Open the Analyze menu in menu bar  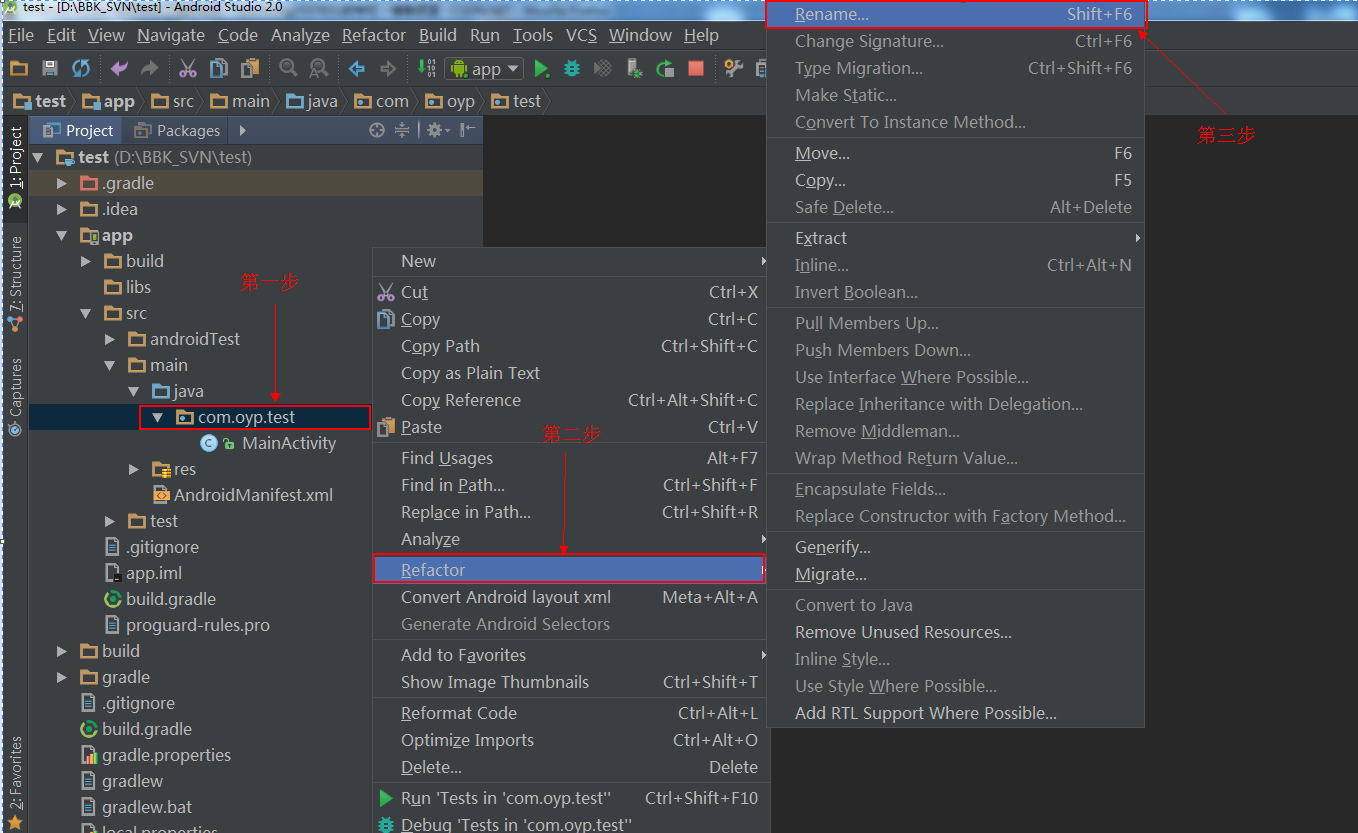coord(300,35)
